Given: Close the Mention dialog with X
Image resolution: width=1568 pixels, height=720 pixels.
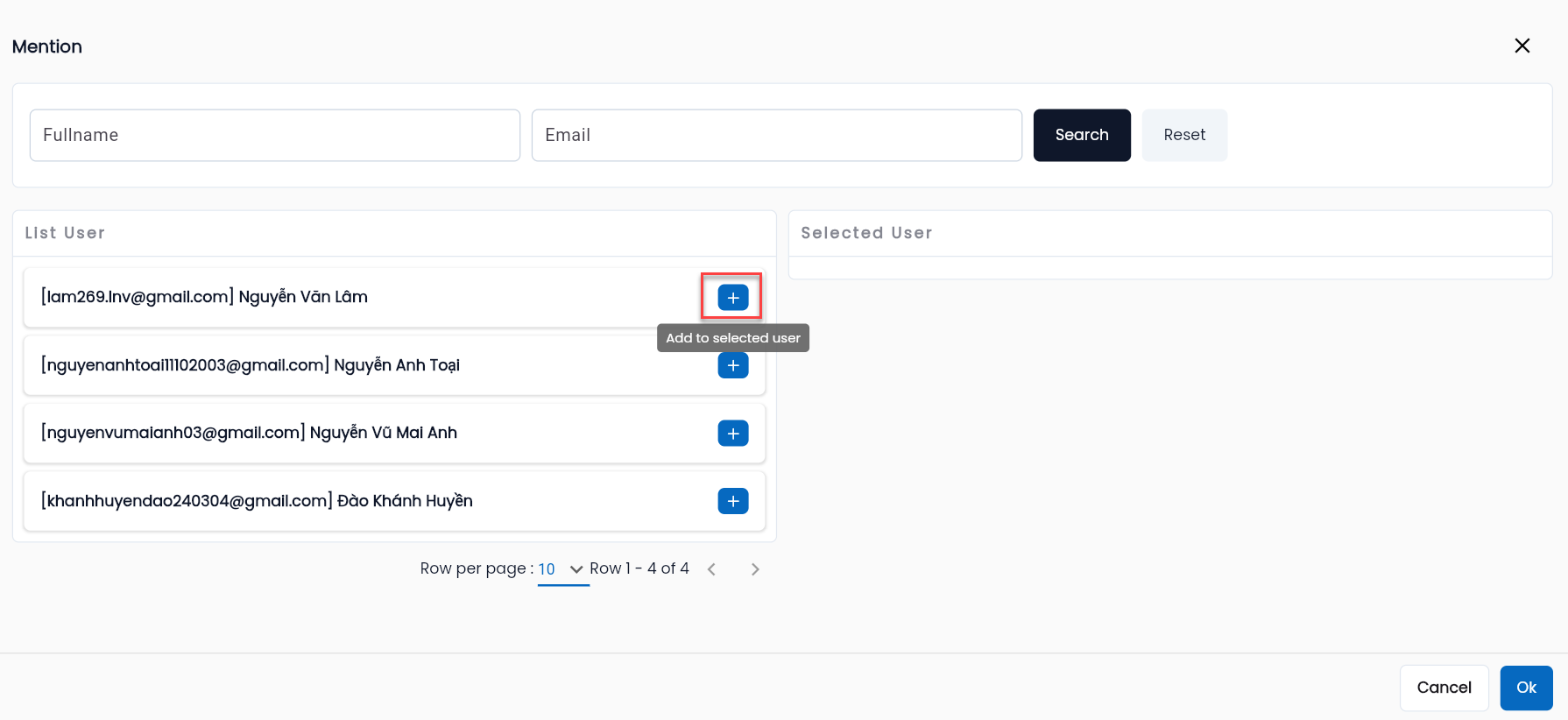Looking at the screenshot, I should (x=1522, y=46).
